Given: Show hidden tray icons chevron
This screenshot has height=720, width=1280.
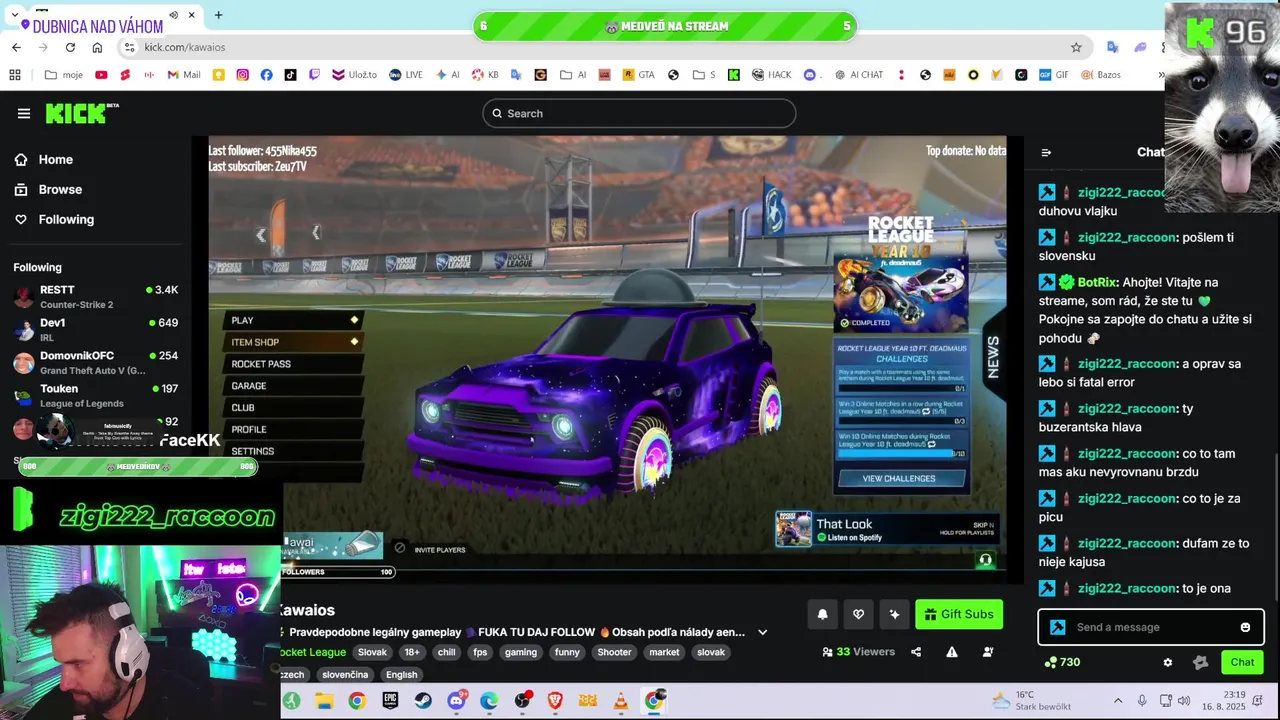Looking at the screenshot, I should click(x=1118, y=701).
